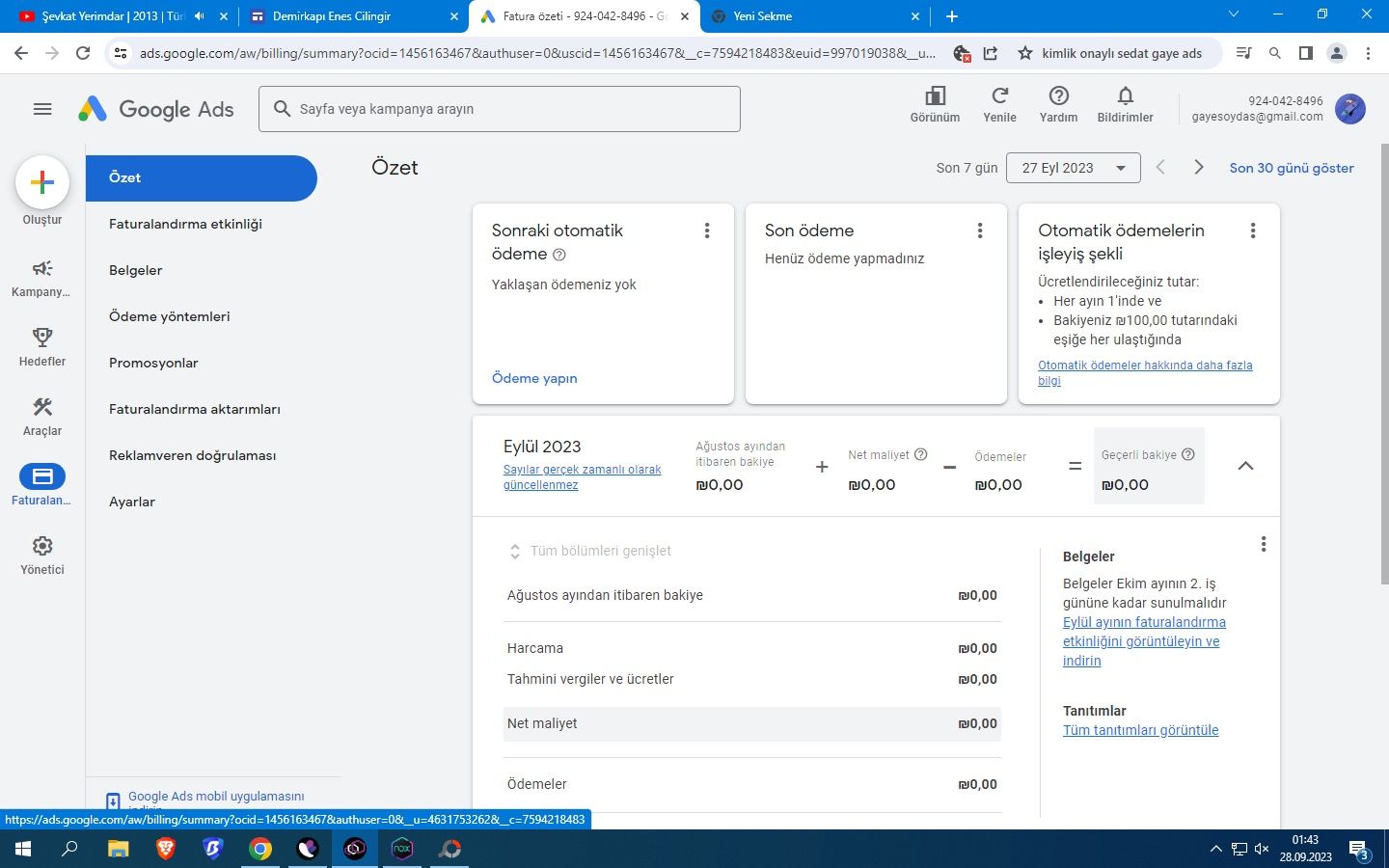Open the 27 Eyl 2023 date dropdown
Image resolution: width=1389 pixels, height=868 pixels.
click(1074, 168)
